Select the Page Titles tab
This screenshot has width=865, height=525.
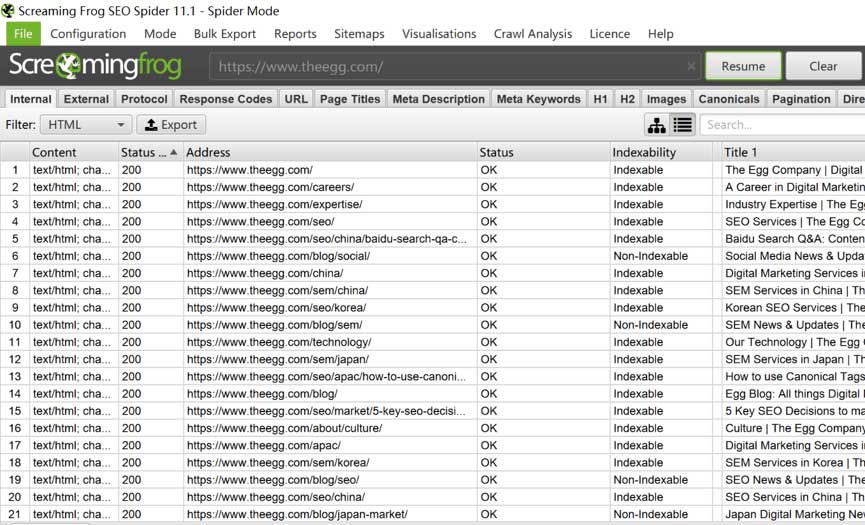pyautogui.click(x=350, y=99)
